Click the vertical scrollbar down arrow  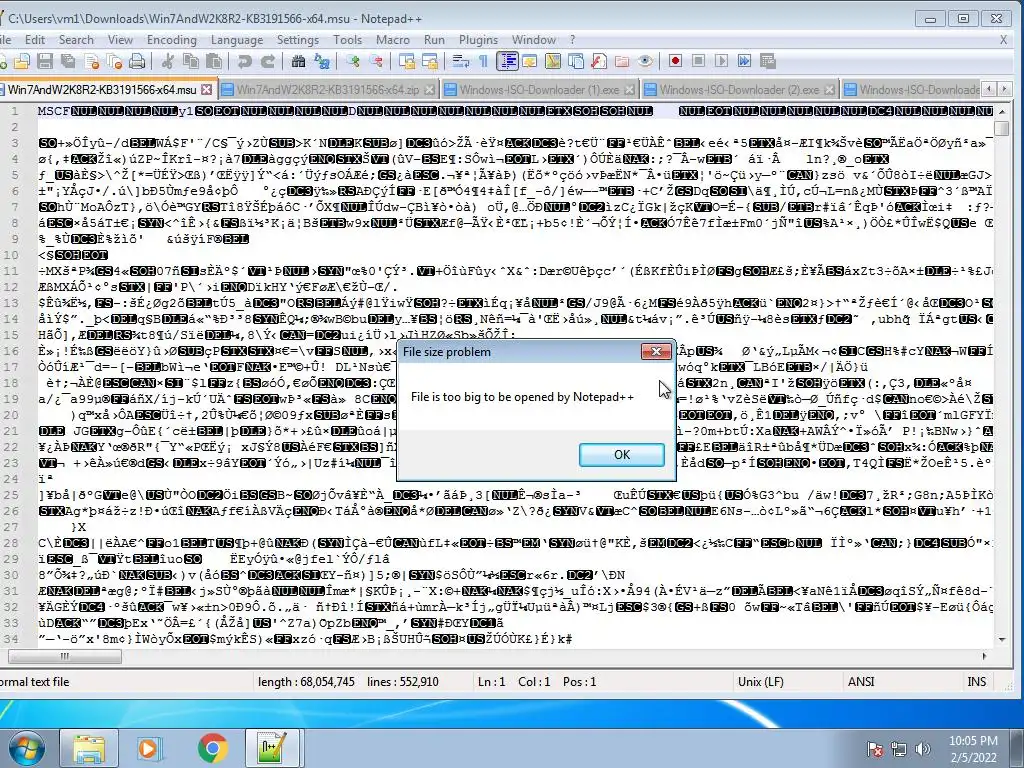1001,639
